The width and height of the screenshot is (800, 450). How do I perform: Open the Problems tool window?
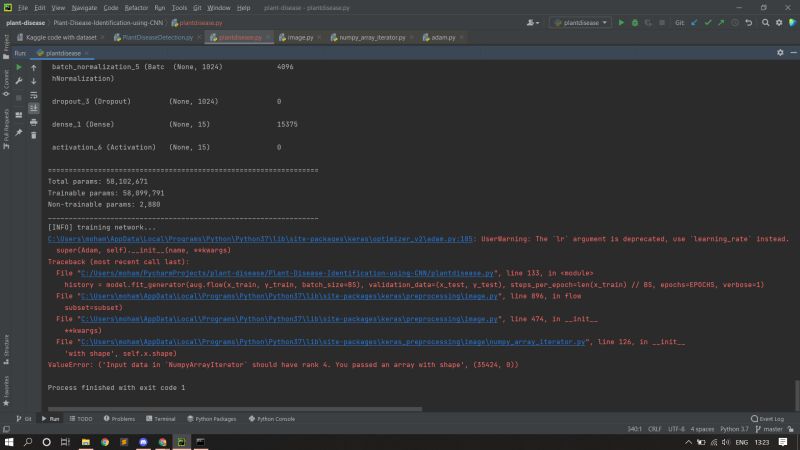pyautogui.click(x=119, y=419)
